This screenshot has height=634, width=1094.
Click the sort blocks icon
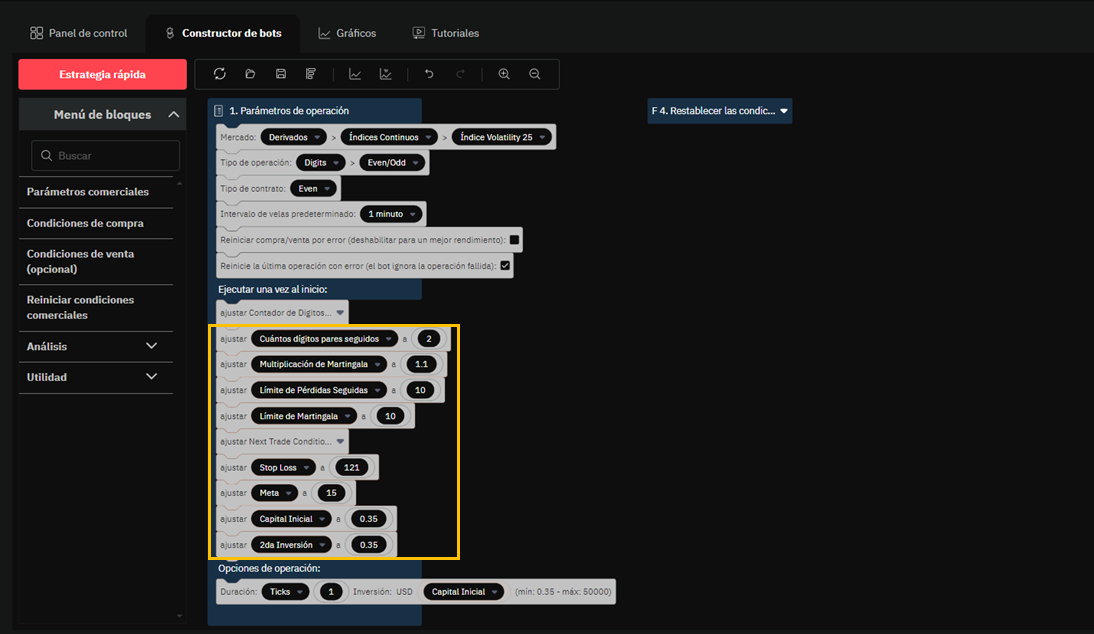pos(311,74)
